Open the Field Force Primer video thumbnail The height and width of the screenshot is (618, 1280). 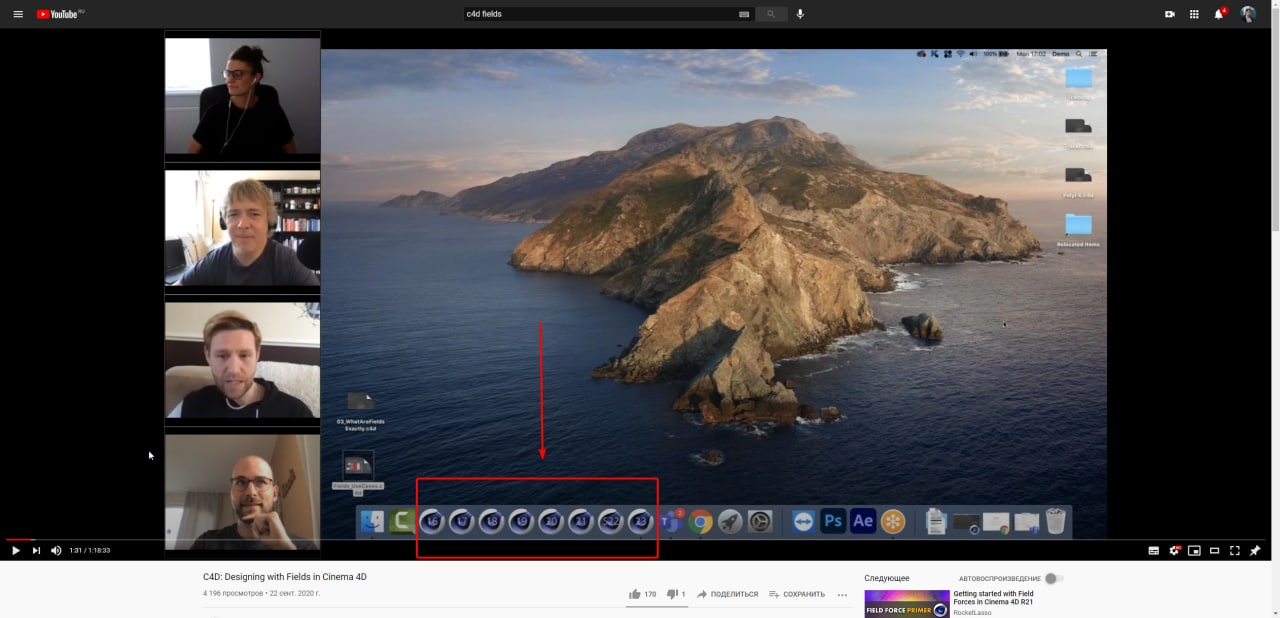(x=907, y=604)
